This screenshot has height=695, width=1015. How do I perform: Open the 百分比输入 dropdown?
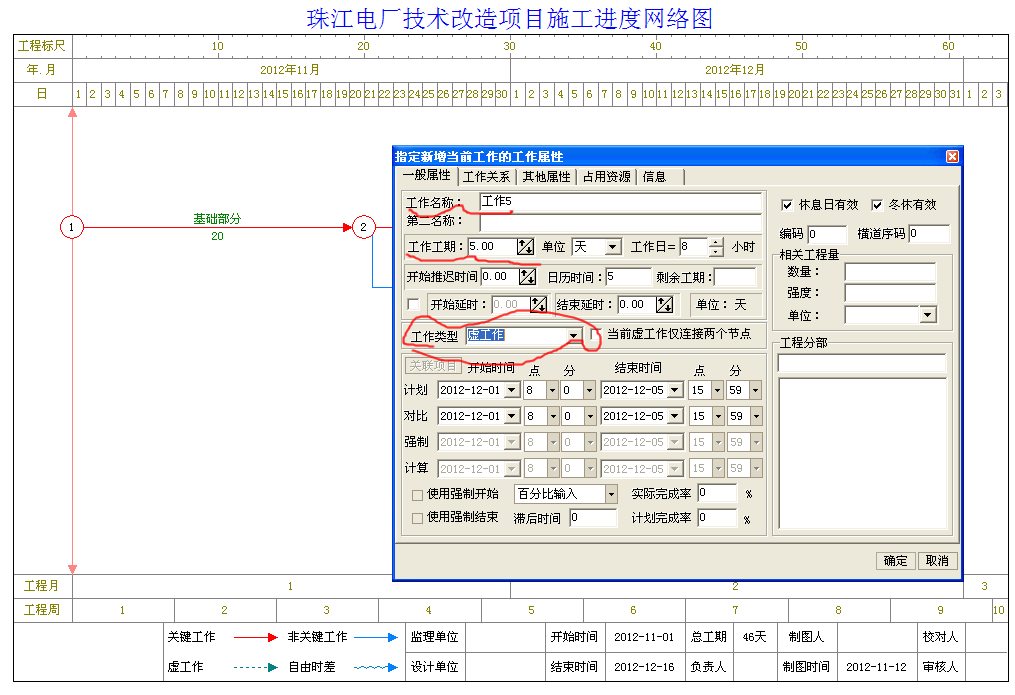coord(611,494)
